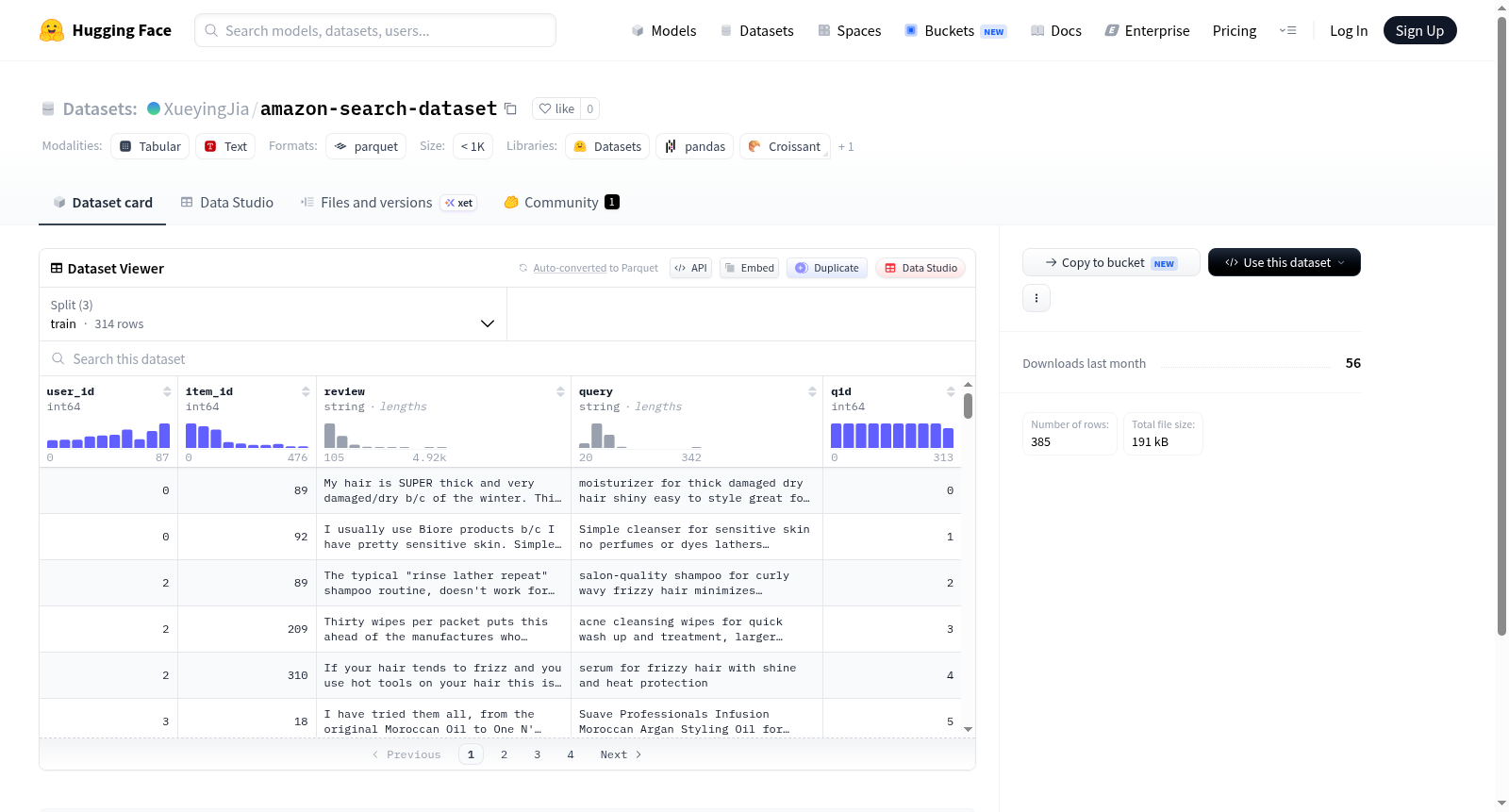Click the table scroll down arrow
The width and height of the screenshot is (1509, 812).
pyautogui.click(x=968, y=729)
